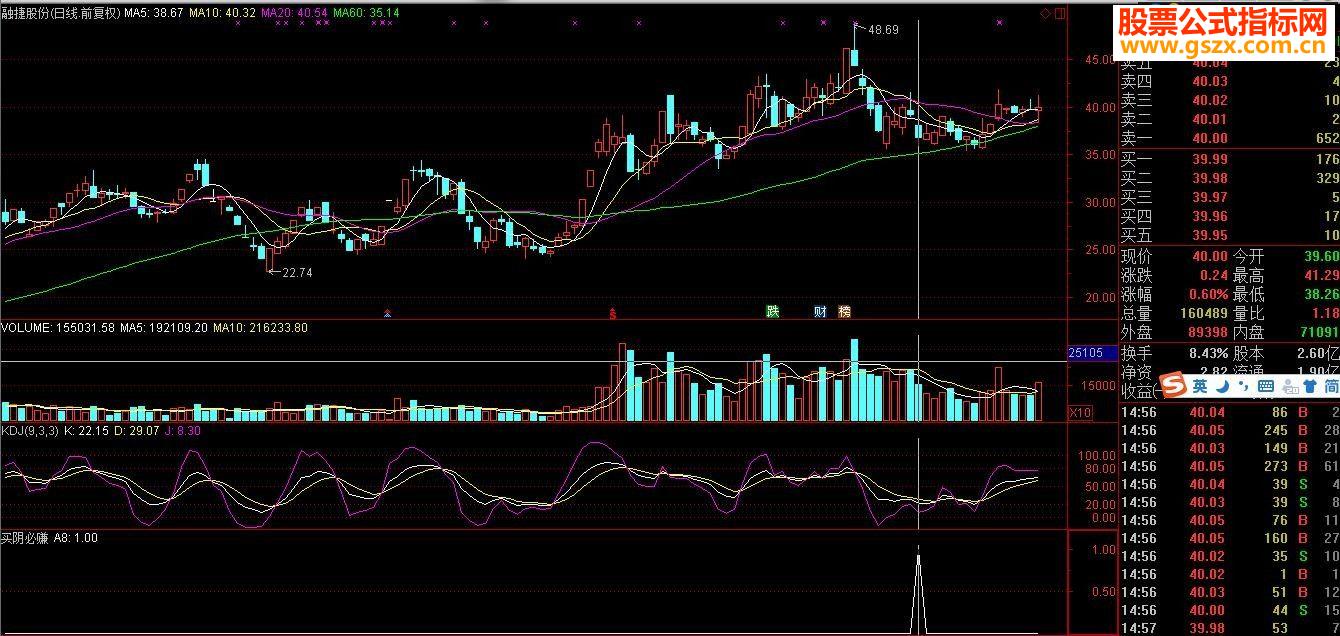Viewport: 1340px width, 636px height.
Task: Click the orange 榜 marker on chart
Action: (x=844, y=311)
